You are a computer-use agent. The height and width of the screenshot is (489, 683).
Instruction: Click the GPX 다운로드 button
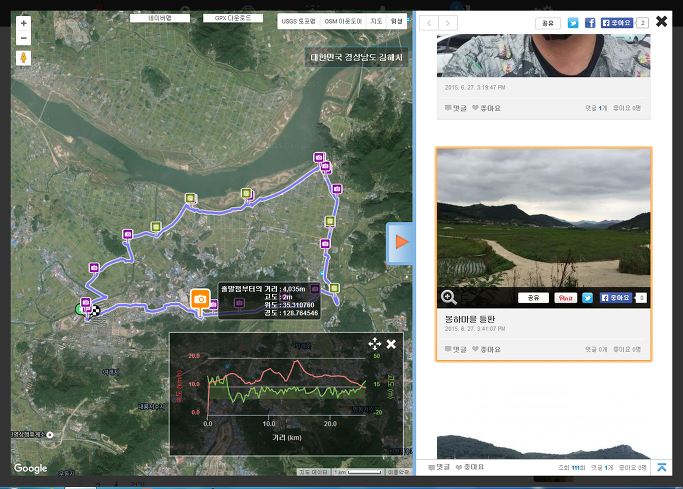tap(233, 18)
